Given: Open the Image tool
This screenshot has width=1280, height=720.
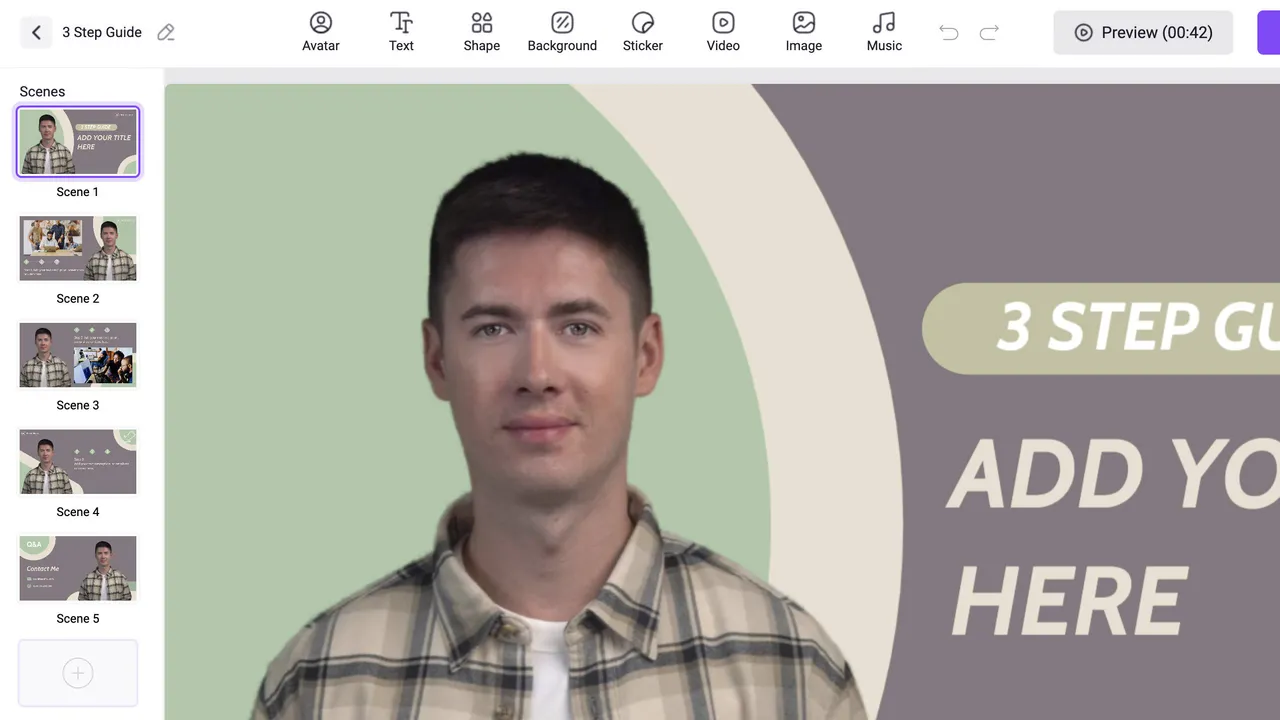Looking at the screenshot, I should point(804,32).
